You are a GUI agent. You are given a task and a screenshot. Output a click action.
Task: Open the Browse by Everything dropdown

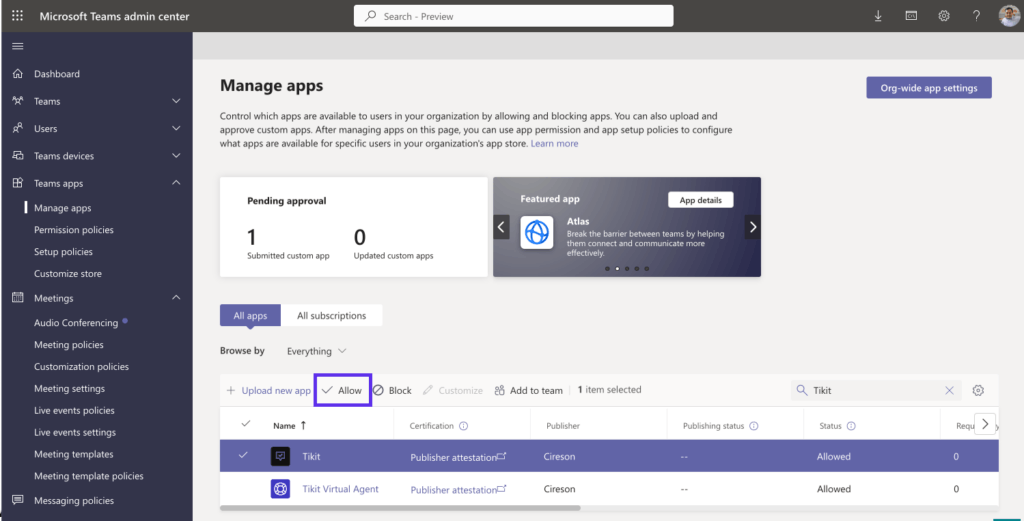317,351
